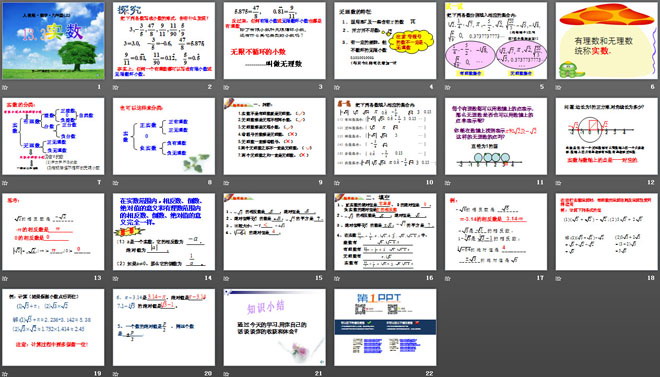This screenshot has width=660, height=377.
Task: Select slide 20 absolute value exercise
Action: 164,327
